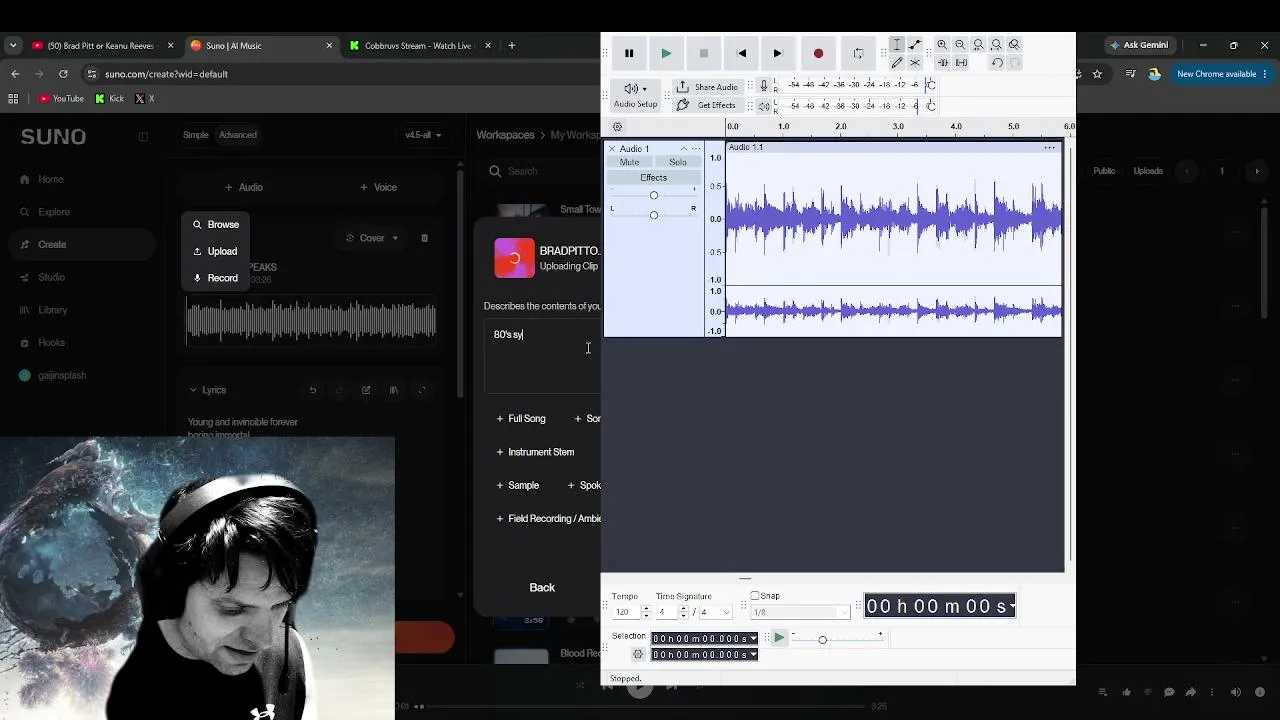
Task: Select the Multi-tool in Audacity
Action: click(x=915, y=63)
